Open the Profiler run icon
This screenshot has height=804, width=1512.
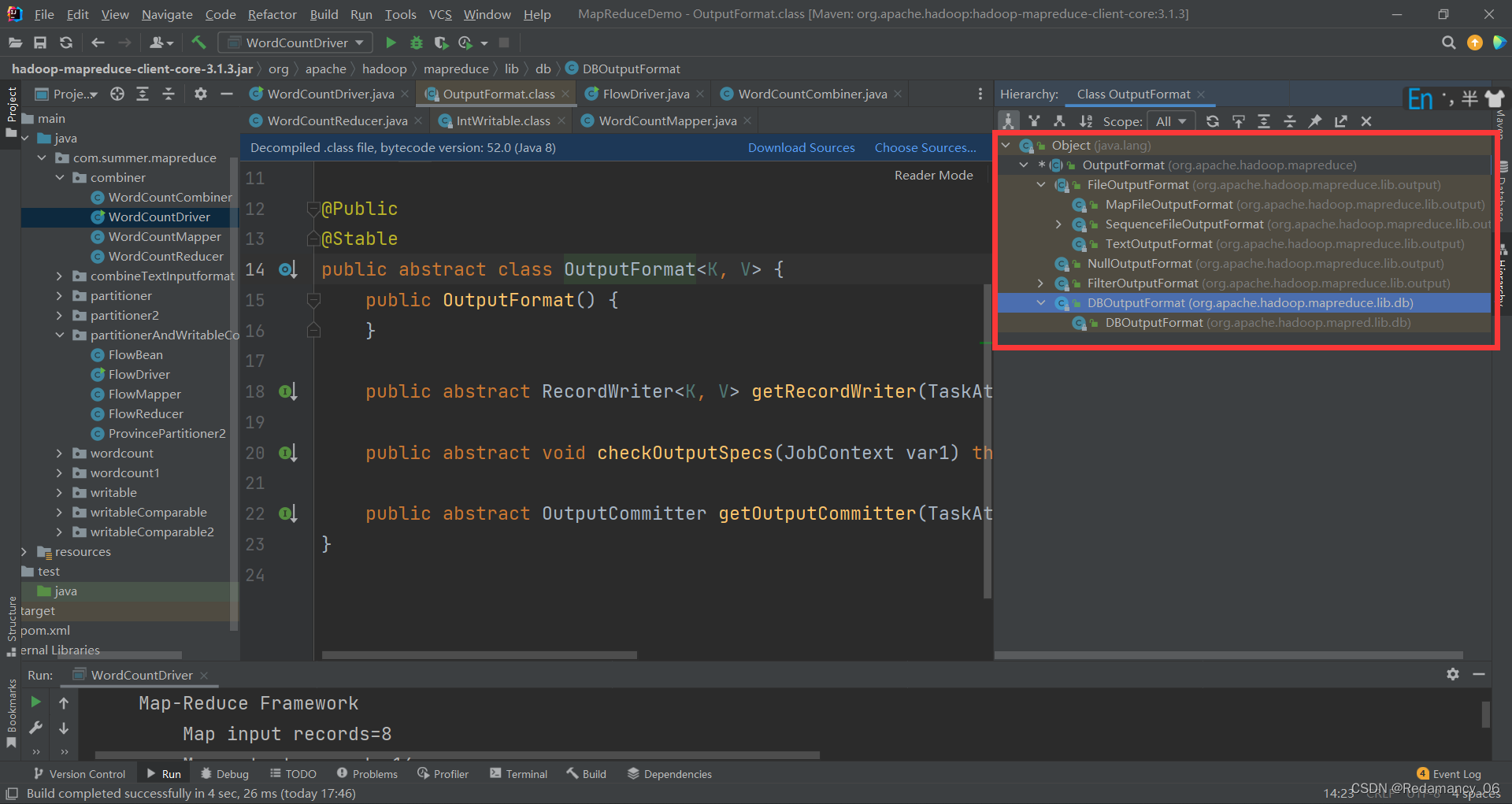(466, 43)
